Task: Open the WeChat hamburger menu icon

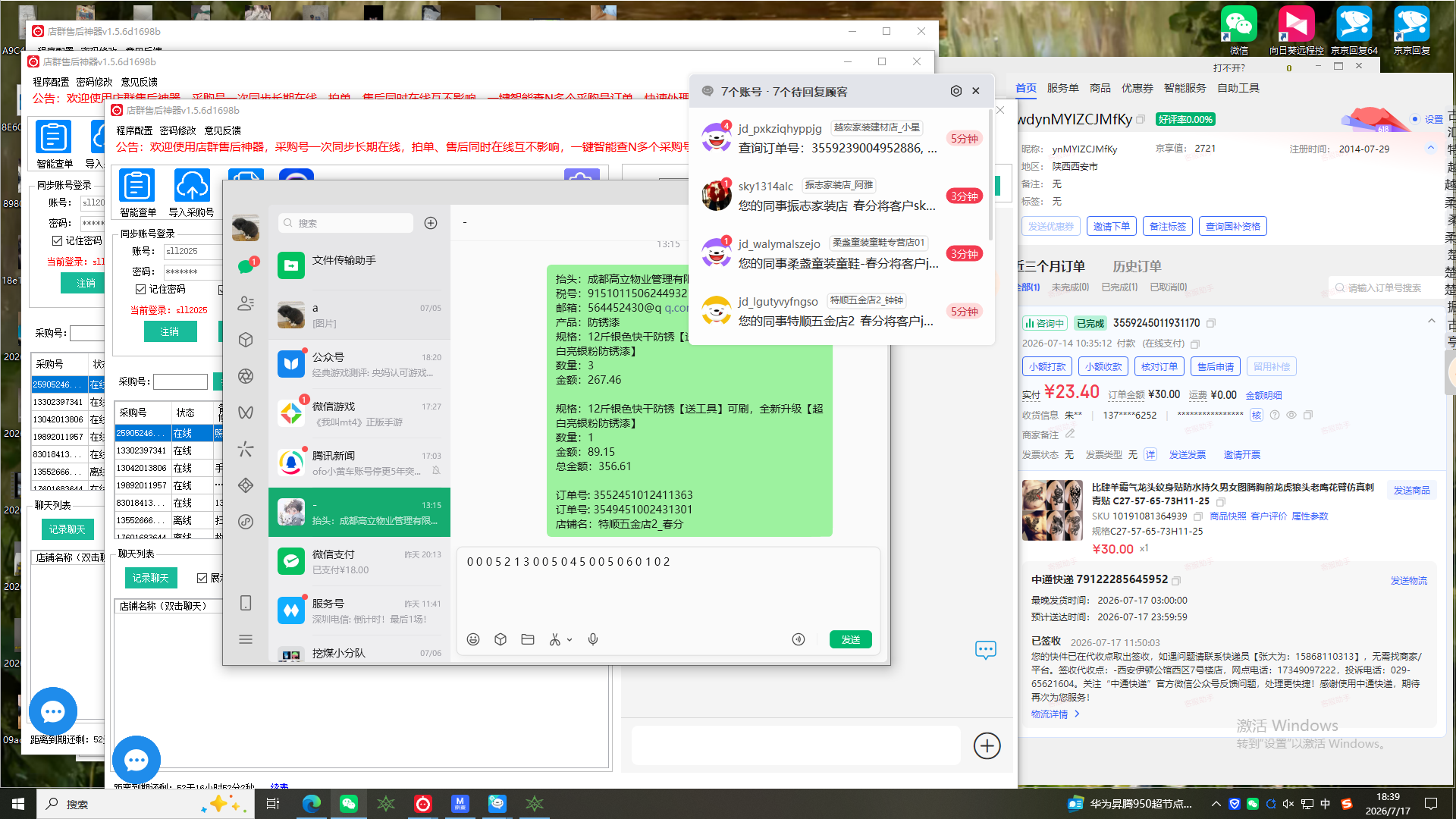Action: pyautogui.click(x=245, y=639)
